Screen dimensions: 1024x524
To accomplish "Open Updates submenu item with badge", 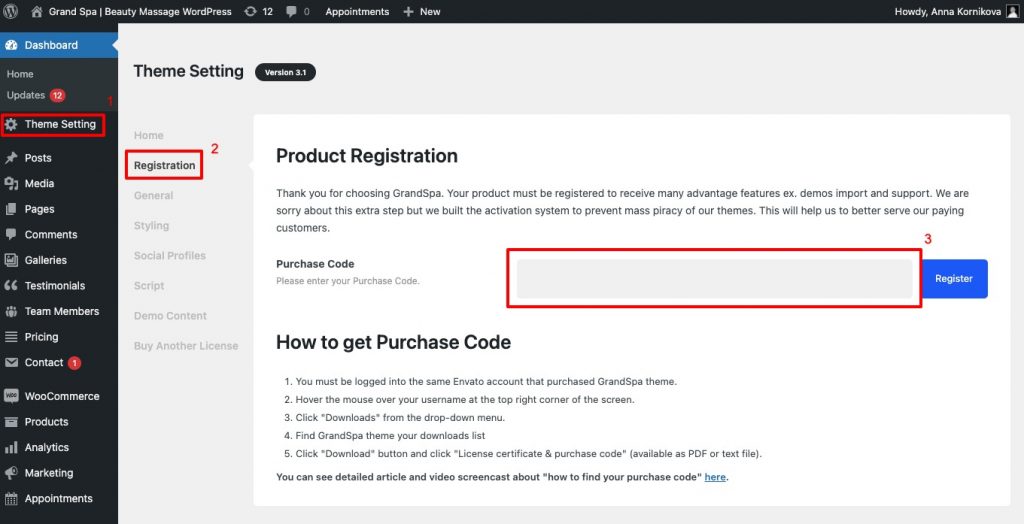I will (x=36, y=95).
